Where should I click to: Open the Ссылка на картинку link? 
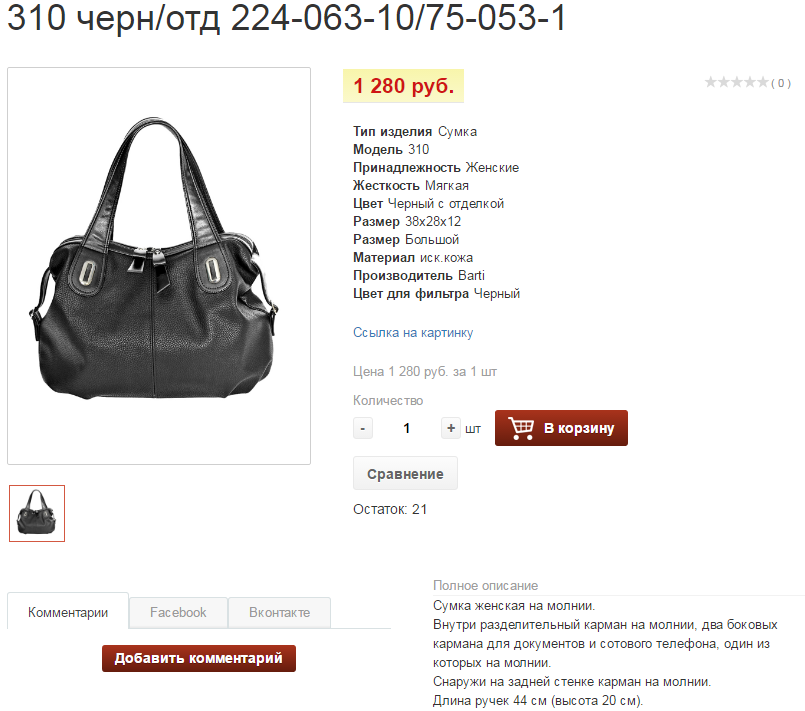pos(413,333)
